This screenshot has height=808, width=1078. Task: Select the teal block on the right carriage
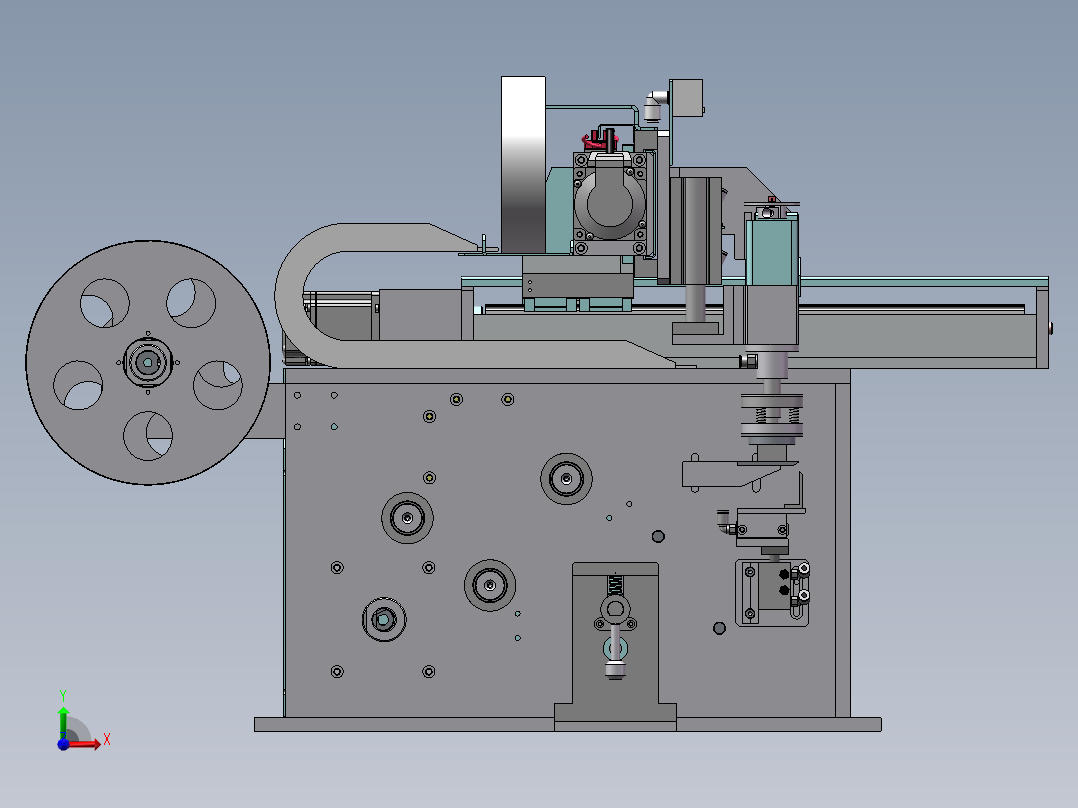pyautogui.click(x=772, y=251)
